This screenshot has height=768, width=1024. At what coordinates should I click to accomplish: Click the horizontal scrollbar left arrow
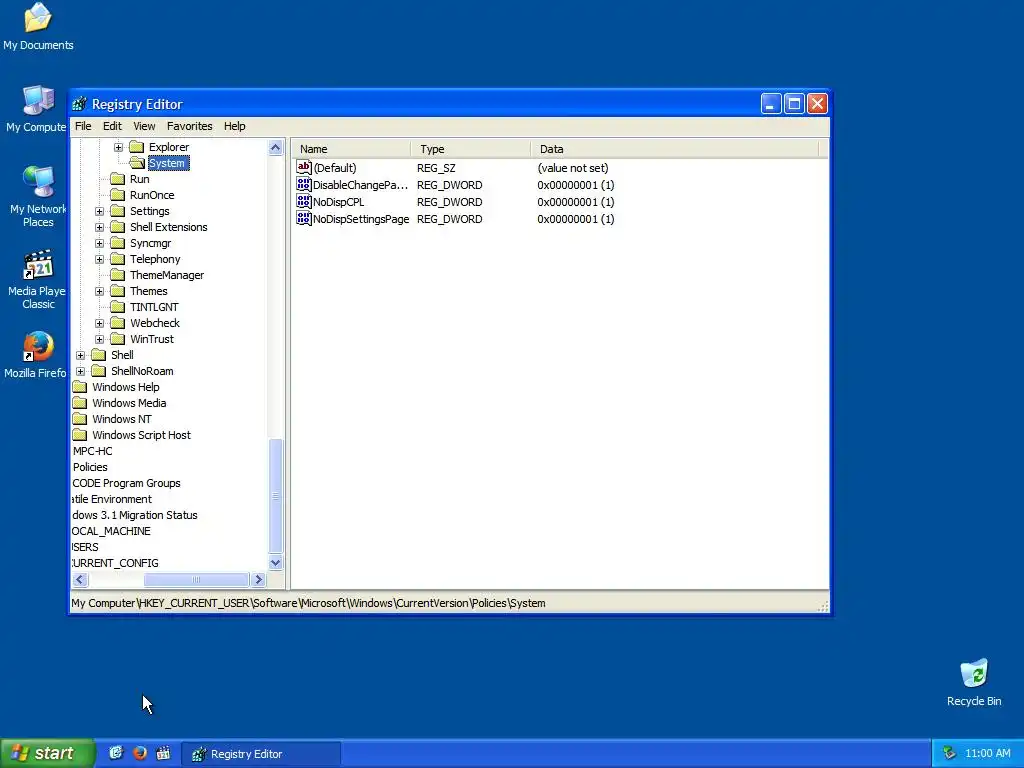(x=80, y=579)
